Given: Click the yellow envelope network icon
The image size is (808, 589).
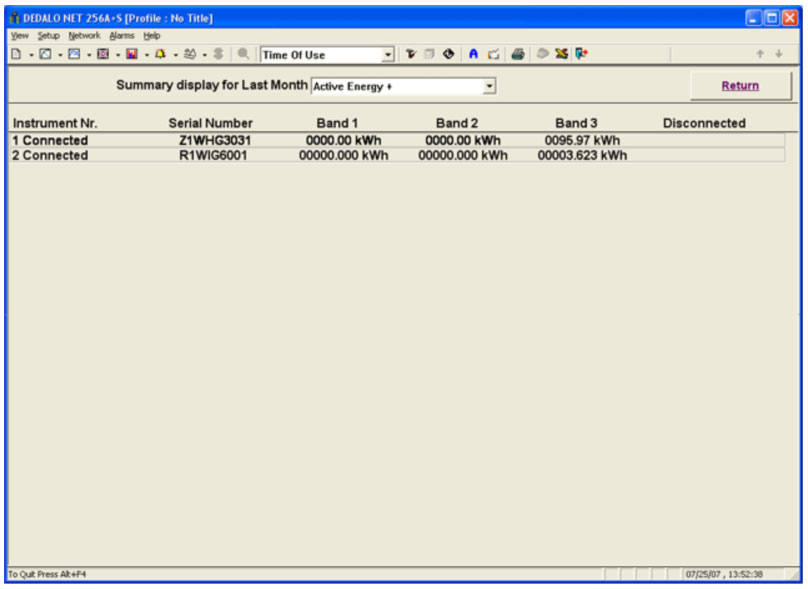Looking at the screenshot, I should [x=562, y=54].
